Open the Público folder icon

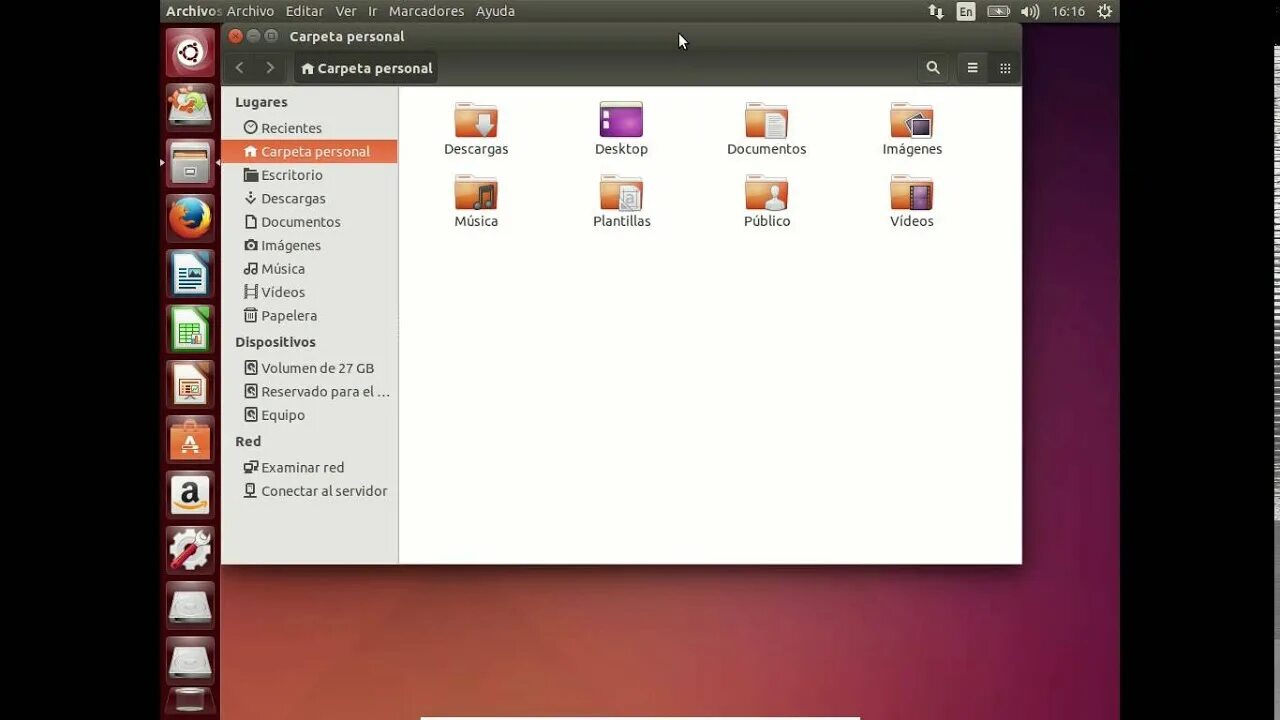tap(766, 192)
